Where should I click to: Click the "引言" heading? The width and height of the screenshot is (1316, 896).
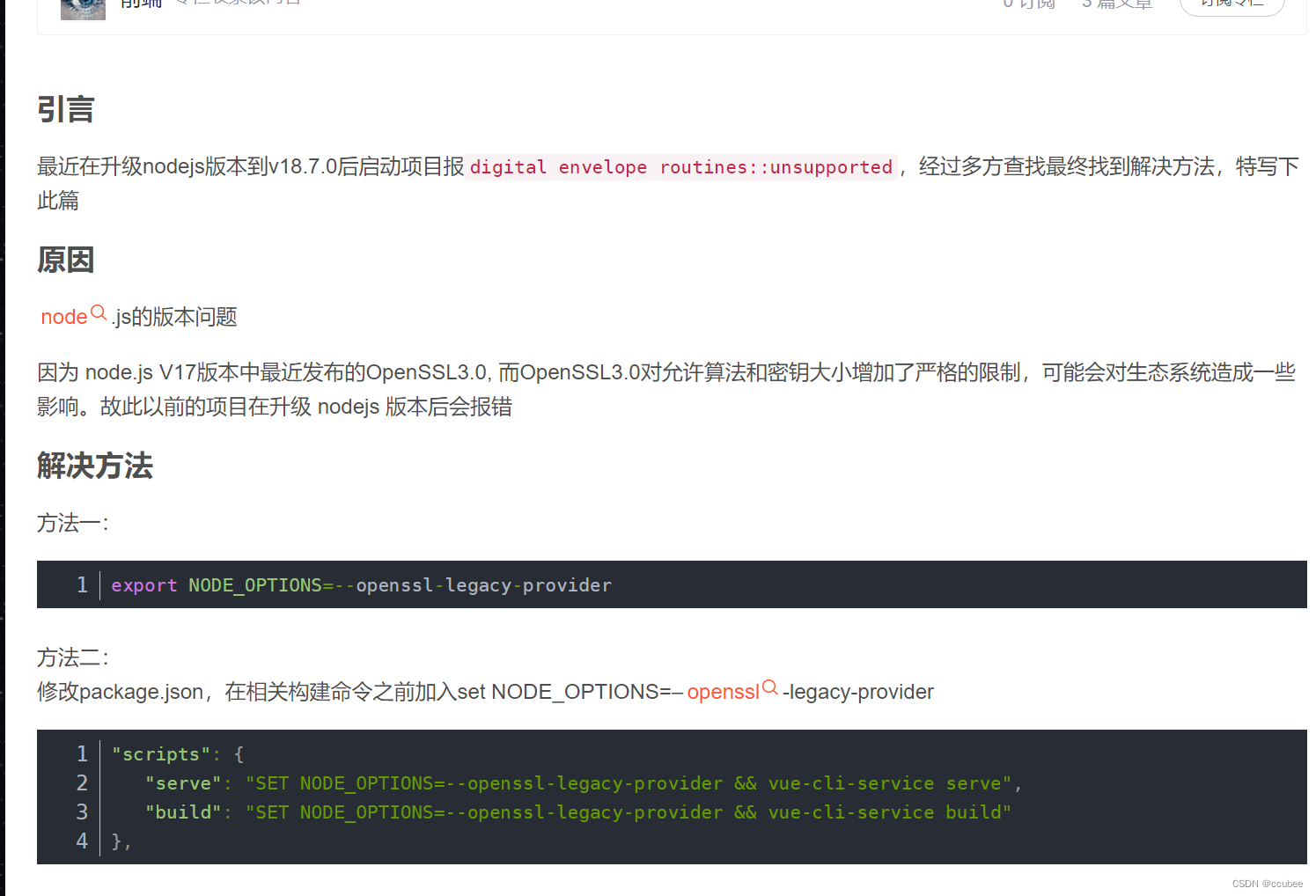coord(66,109)
